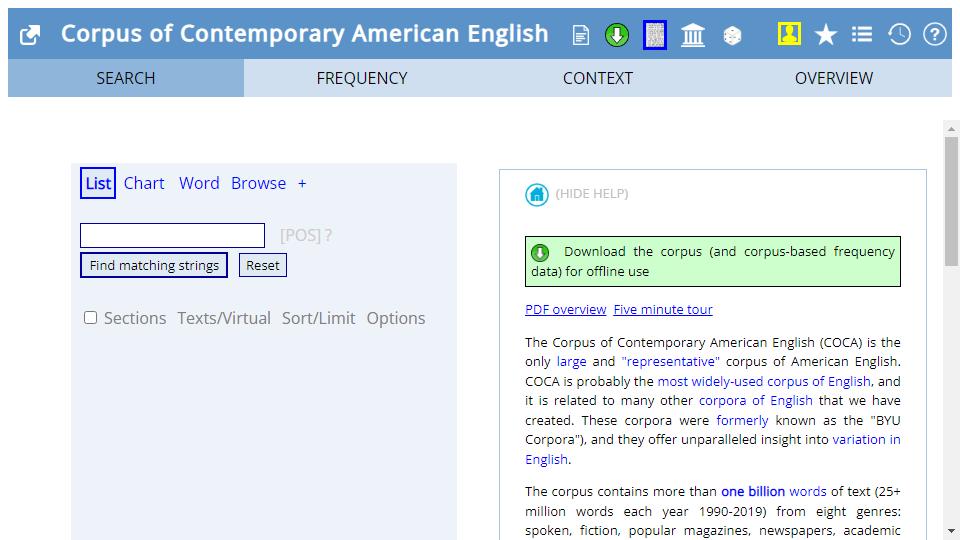Screen dimensions: 960x540
Task: Click the search word input field
Action: pos(172,236)
